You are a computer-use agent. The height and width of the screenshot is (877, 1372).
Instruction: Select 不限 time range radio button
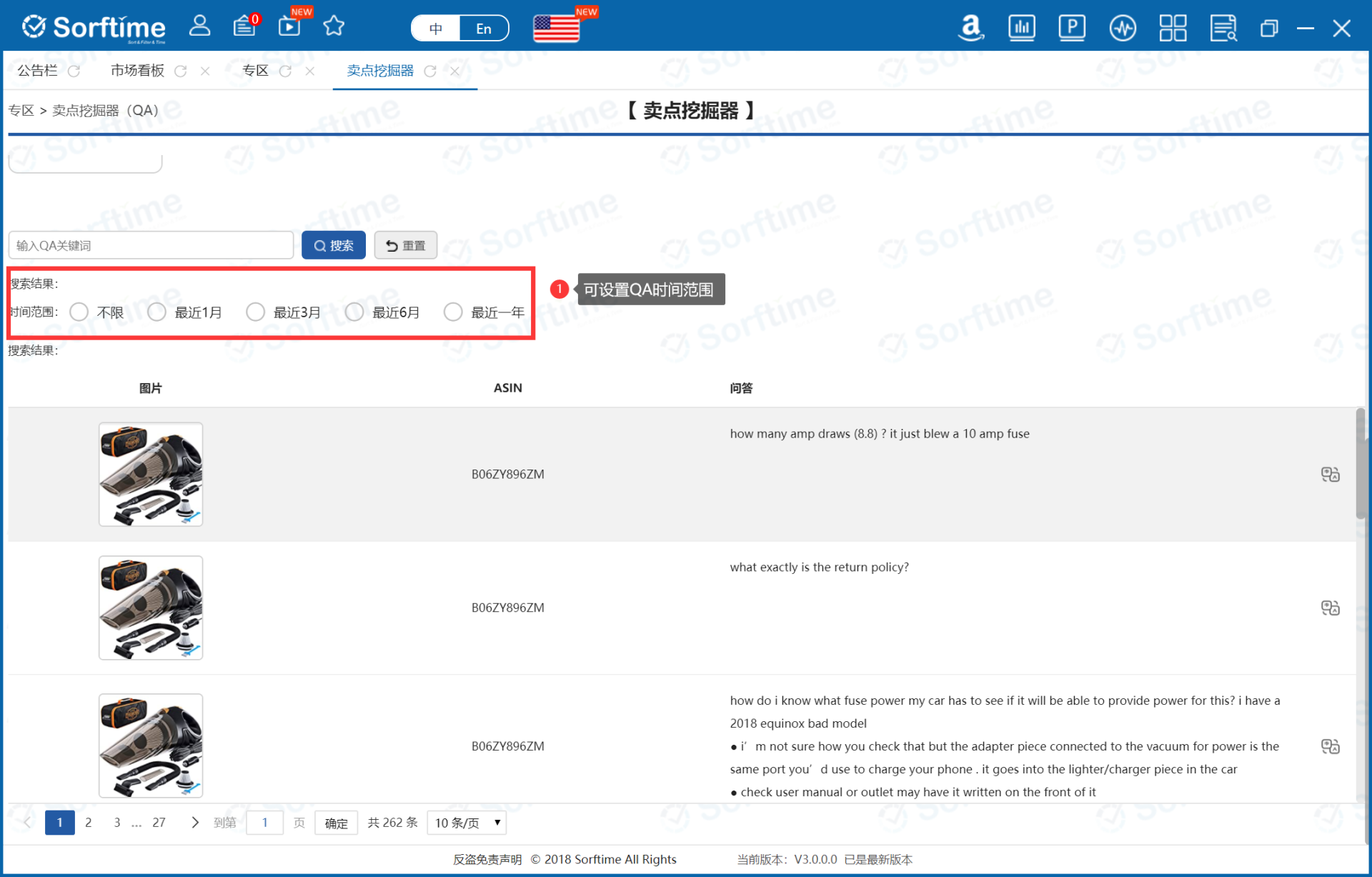coord(80,312)
